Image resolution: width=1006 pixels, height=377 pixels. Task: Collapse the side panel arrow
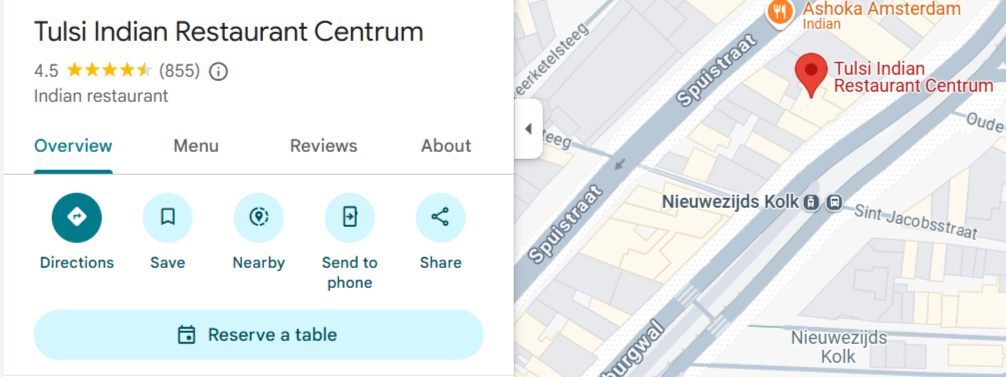529,129
